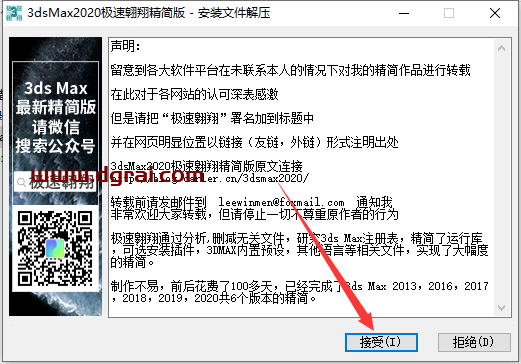Screen dimensions: 521x364
Task: Click the installer app icon in title bar
Action: (x=14, y=13)
